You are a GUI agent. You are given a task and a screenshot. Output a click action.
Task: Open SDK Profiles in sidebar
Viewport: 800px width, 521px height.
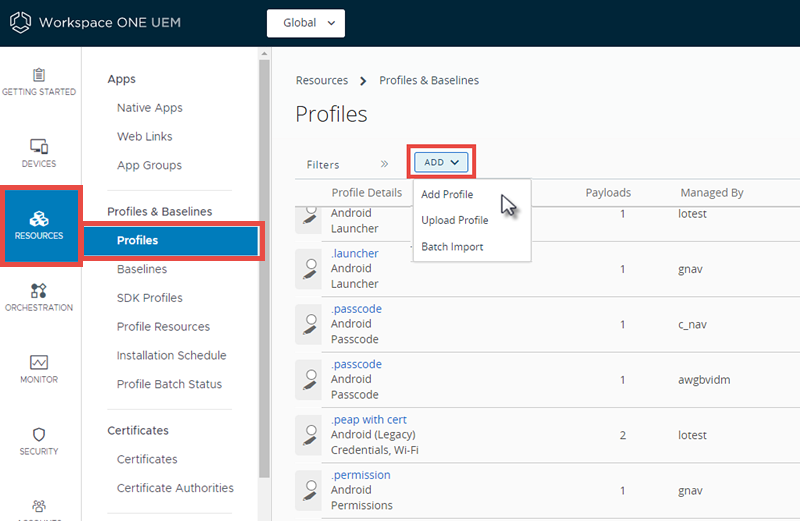click(x=149, y=298)
